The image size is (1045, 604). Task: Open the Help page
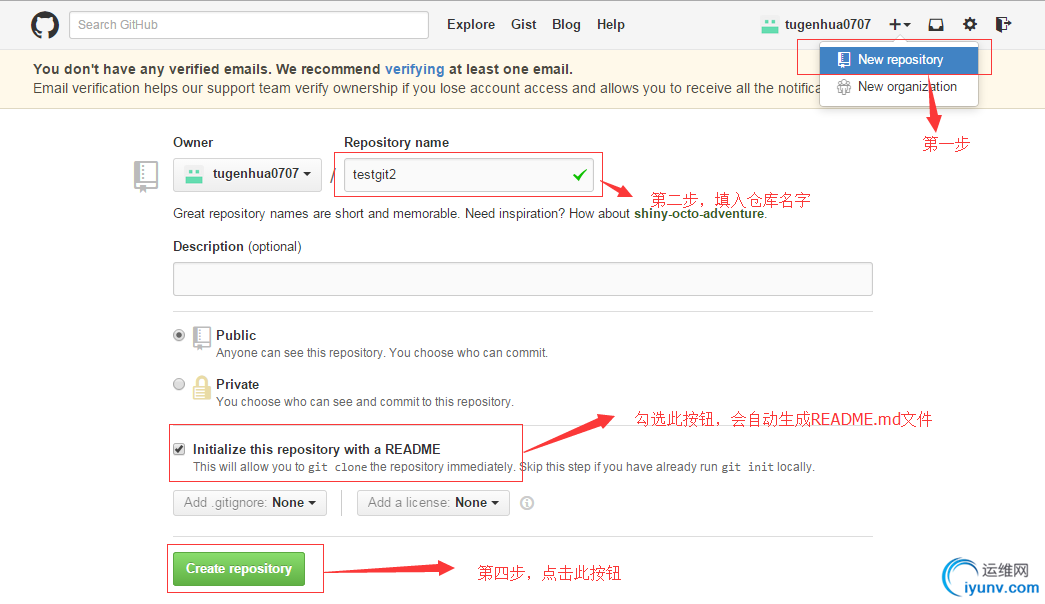pyautogui.click(x=610, y=25)
